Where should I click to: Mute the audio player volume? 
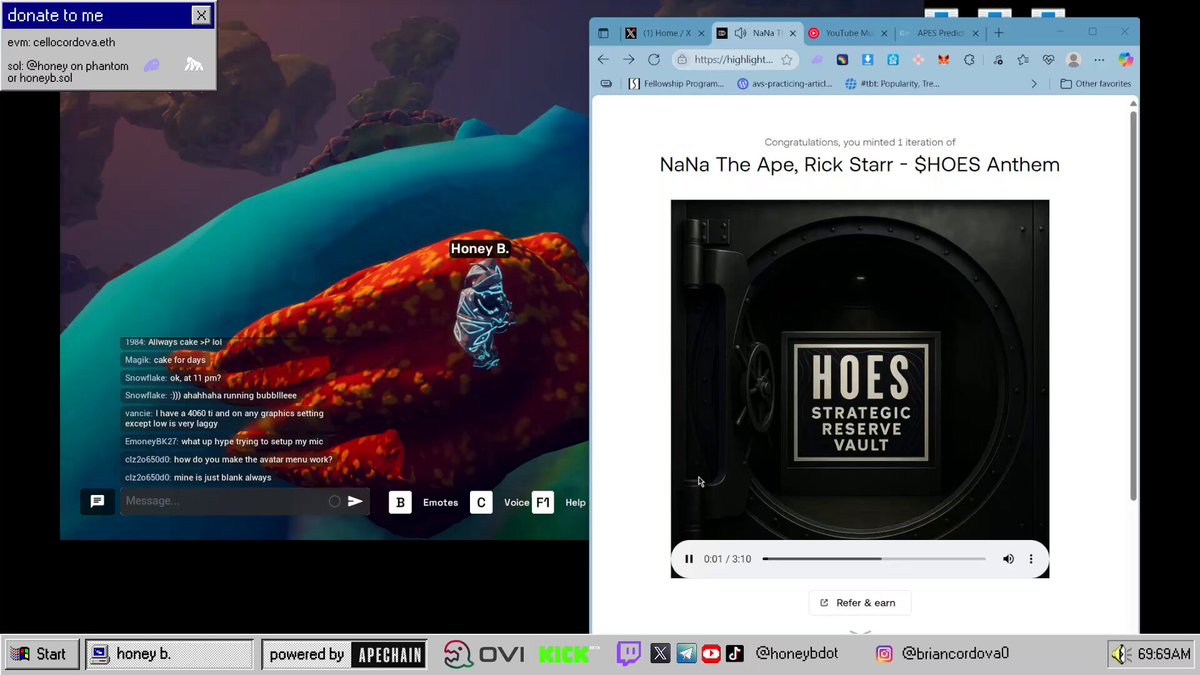pos(1008,559)
